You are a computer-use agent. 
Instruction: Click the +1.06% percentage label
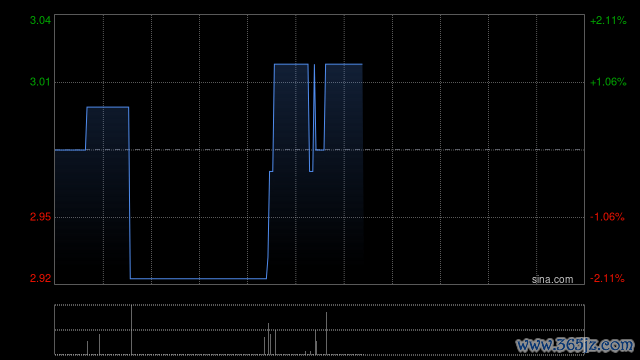coord(608,82)
